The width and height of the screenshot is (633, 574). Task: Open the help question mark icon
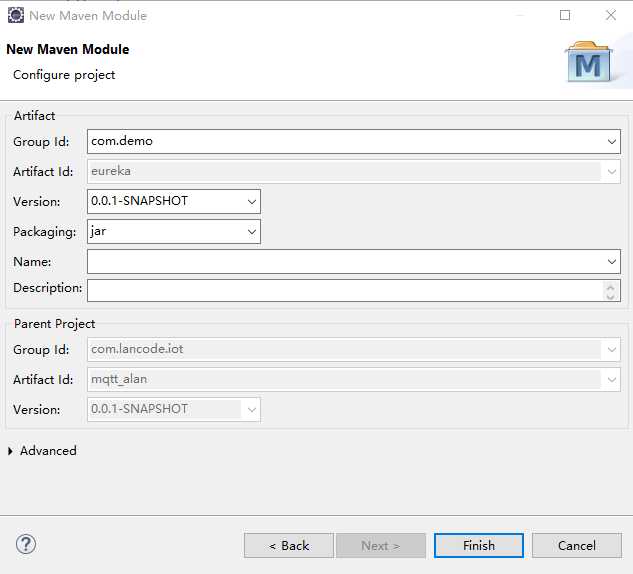coord(26,544)
